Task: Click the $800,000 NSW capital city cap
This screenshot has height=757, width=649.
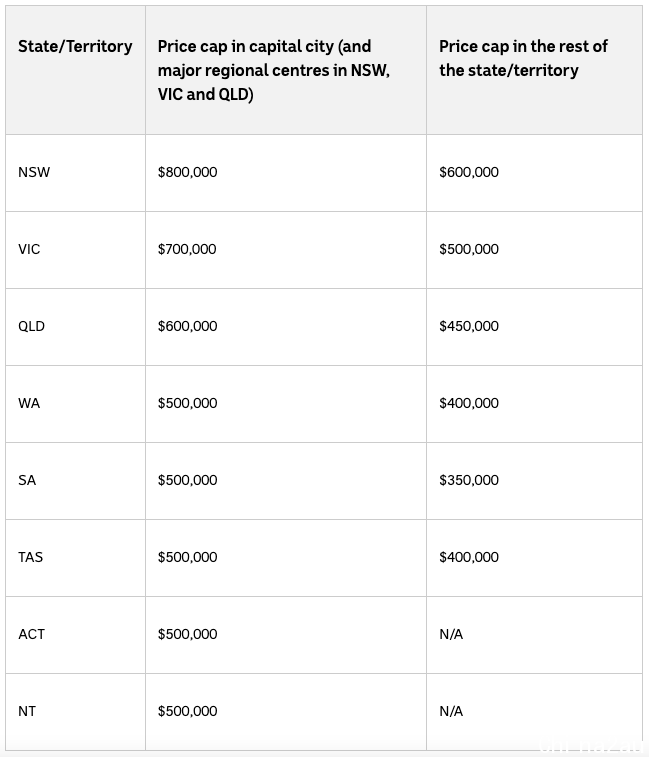Action: click(x=187, y=172)
